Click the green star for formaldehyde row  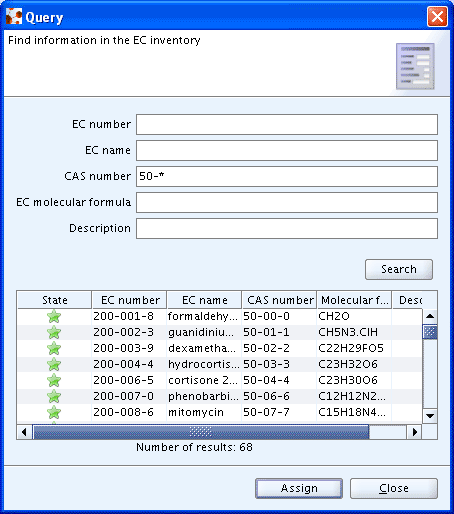pyautogui.click(x=54, y=316)
